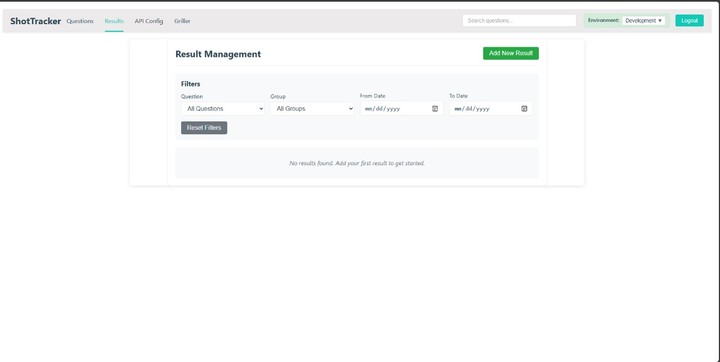Expand the All Groups dropdown
Image resolution: width=720 pixels, height=362 pixels.
(312, 109)
